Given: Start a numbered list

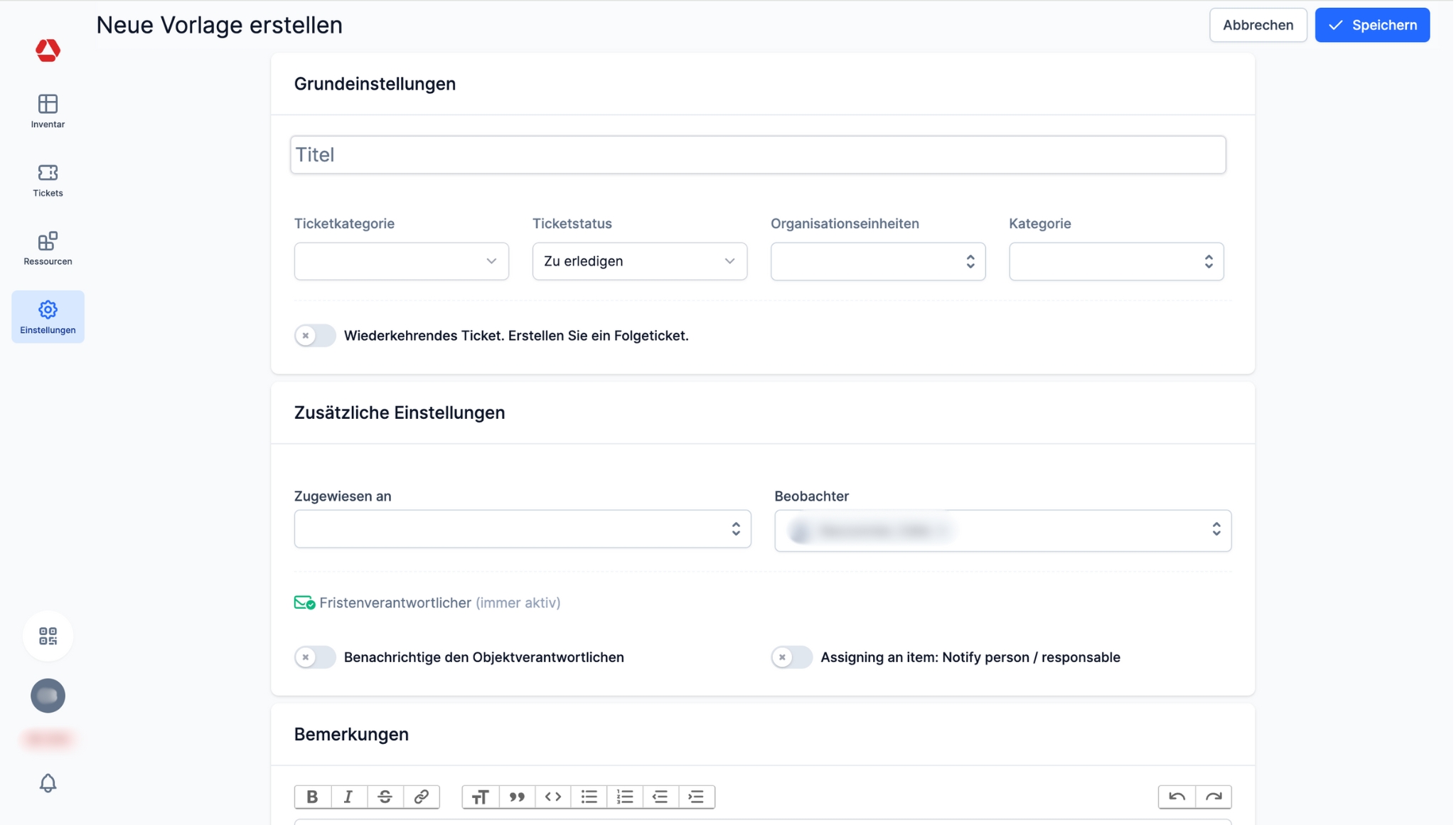Looking at the screenshot, I should [625, 797].
